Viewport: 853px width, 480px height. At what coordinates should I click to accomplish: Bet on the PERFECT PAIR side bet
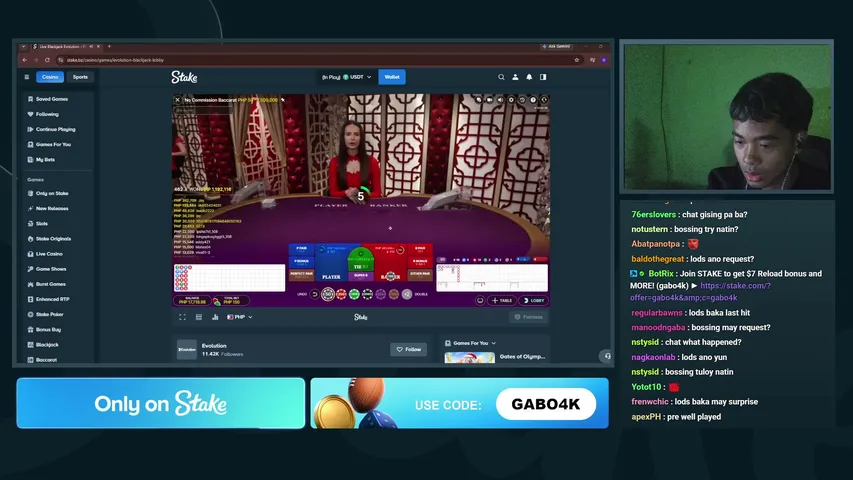point(301,275)
